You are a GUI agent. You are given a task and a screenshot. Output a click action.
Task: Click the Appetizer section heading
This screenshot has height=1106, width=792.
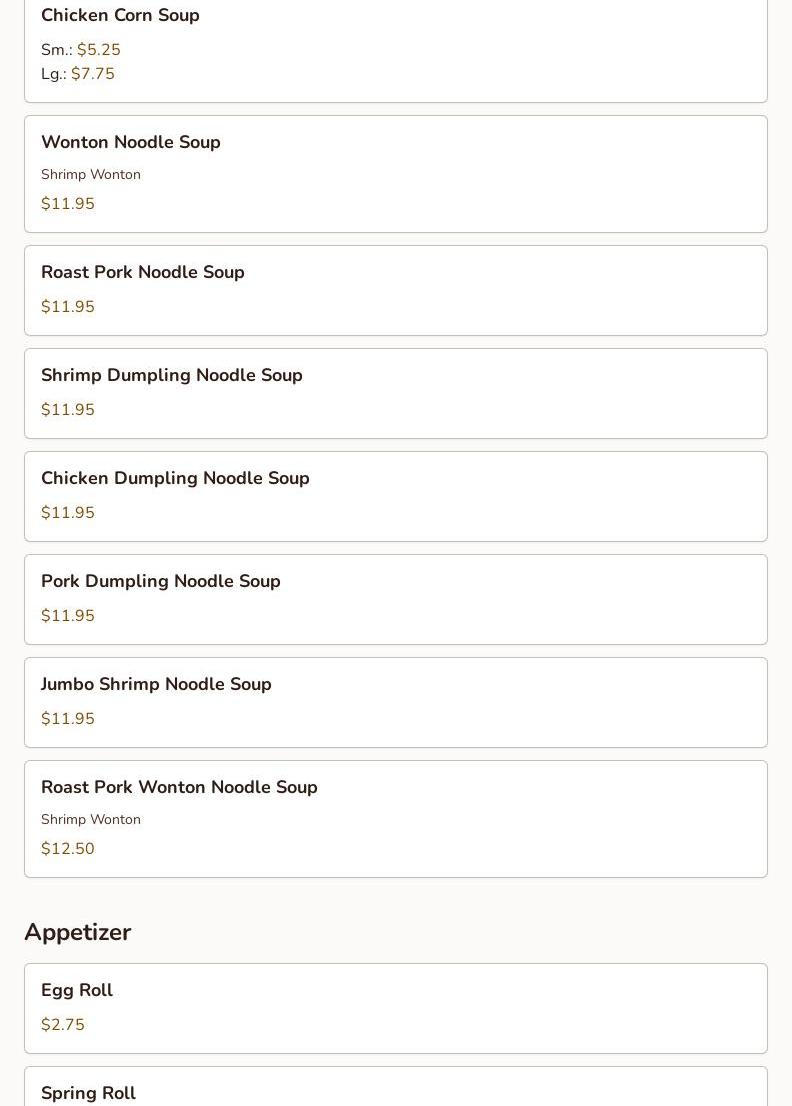point(78,932)
